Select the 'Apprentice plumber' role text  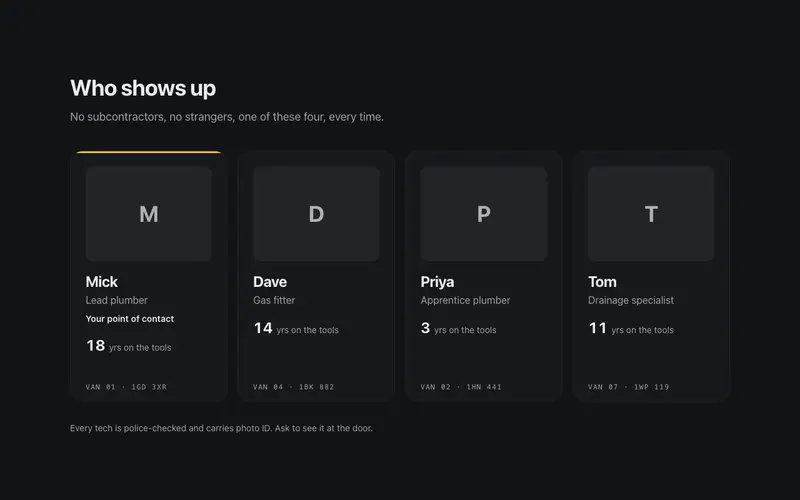[465, 301]
